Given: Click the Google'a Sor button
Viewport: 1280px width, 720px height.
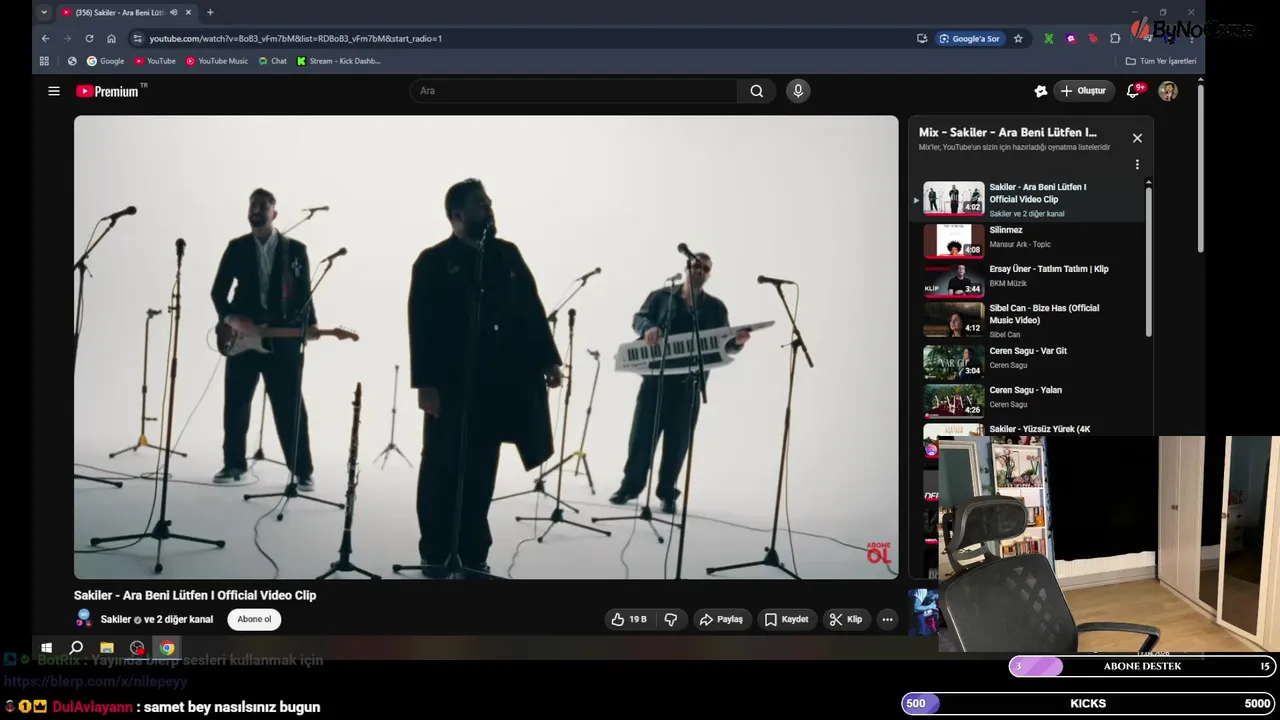Looking at the screenshot, I should tap(969, 38).
